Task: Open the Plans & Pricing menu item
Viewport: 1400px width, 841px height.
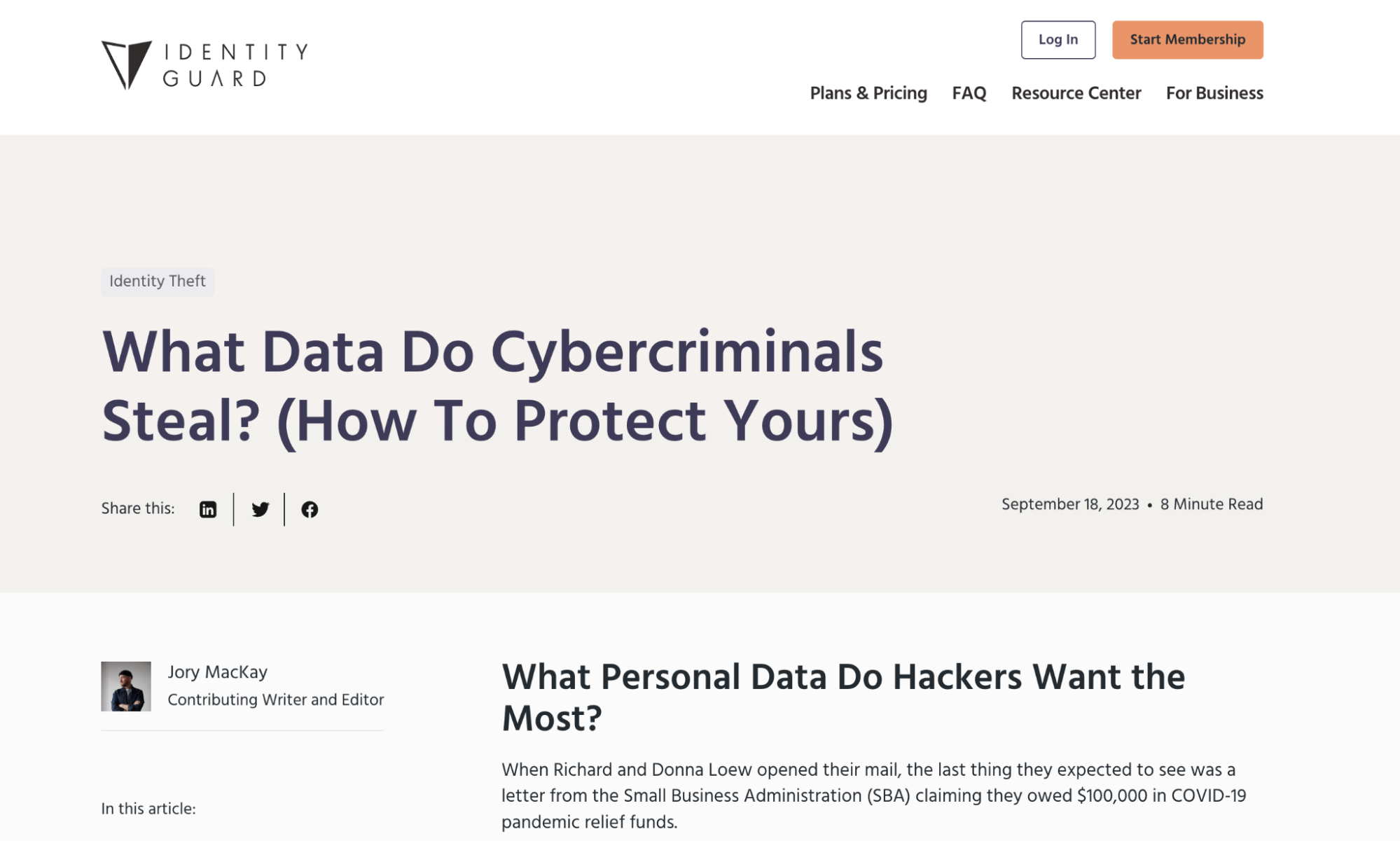Action: coord(868,93)
